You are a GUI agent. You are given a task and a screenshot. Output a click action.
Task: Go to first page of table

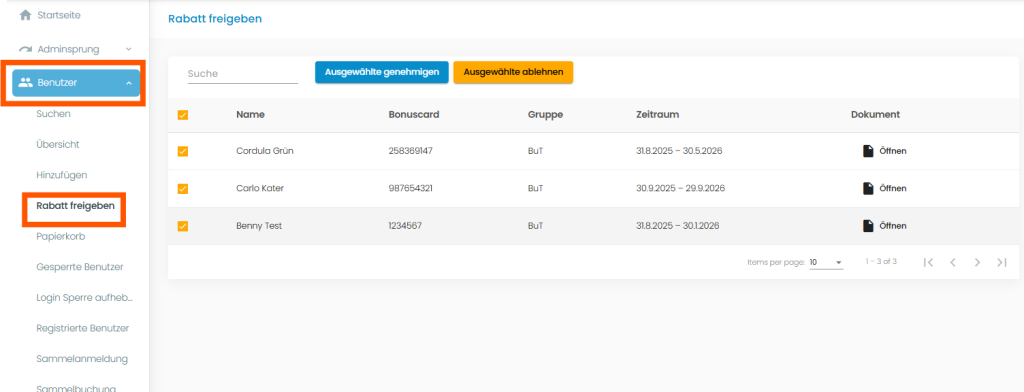tap(928, 262)
